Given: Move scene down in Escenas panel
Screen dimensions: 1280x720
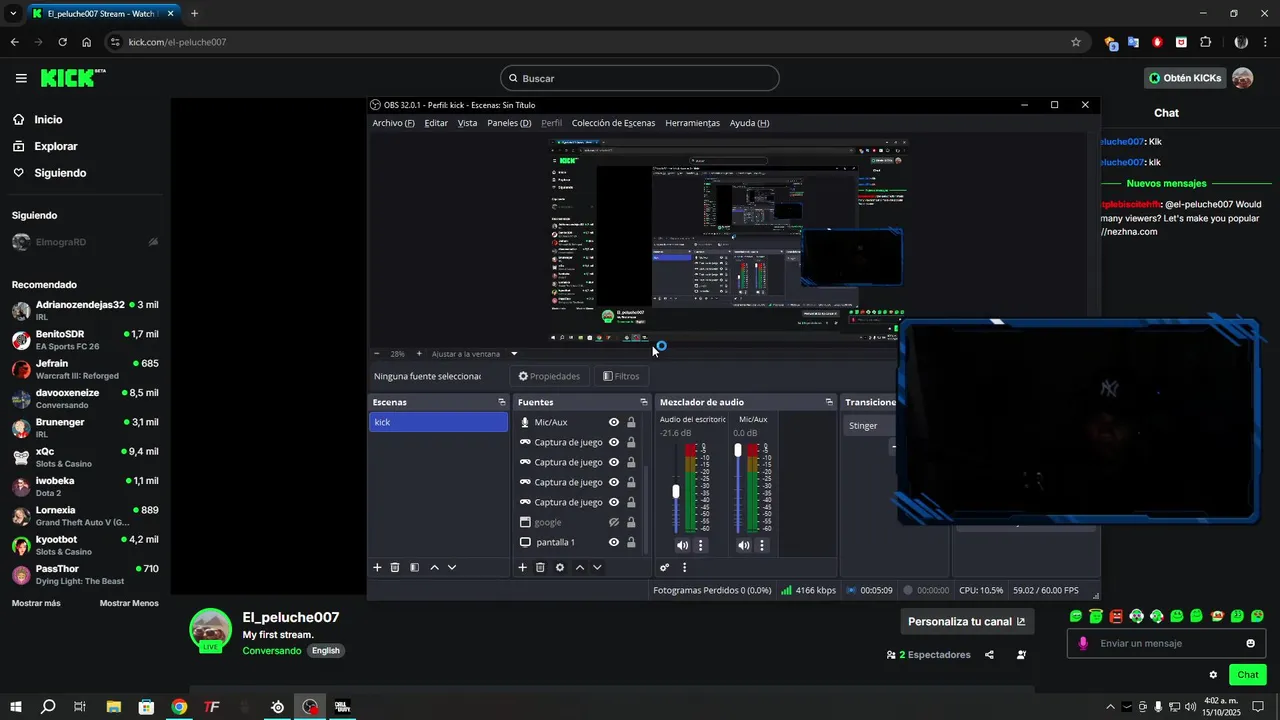Looking at the screenshot, I should [x=452, y=567].
